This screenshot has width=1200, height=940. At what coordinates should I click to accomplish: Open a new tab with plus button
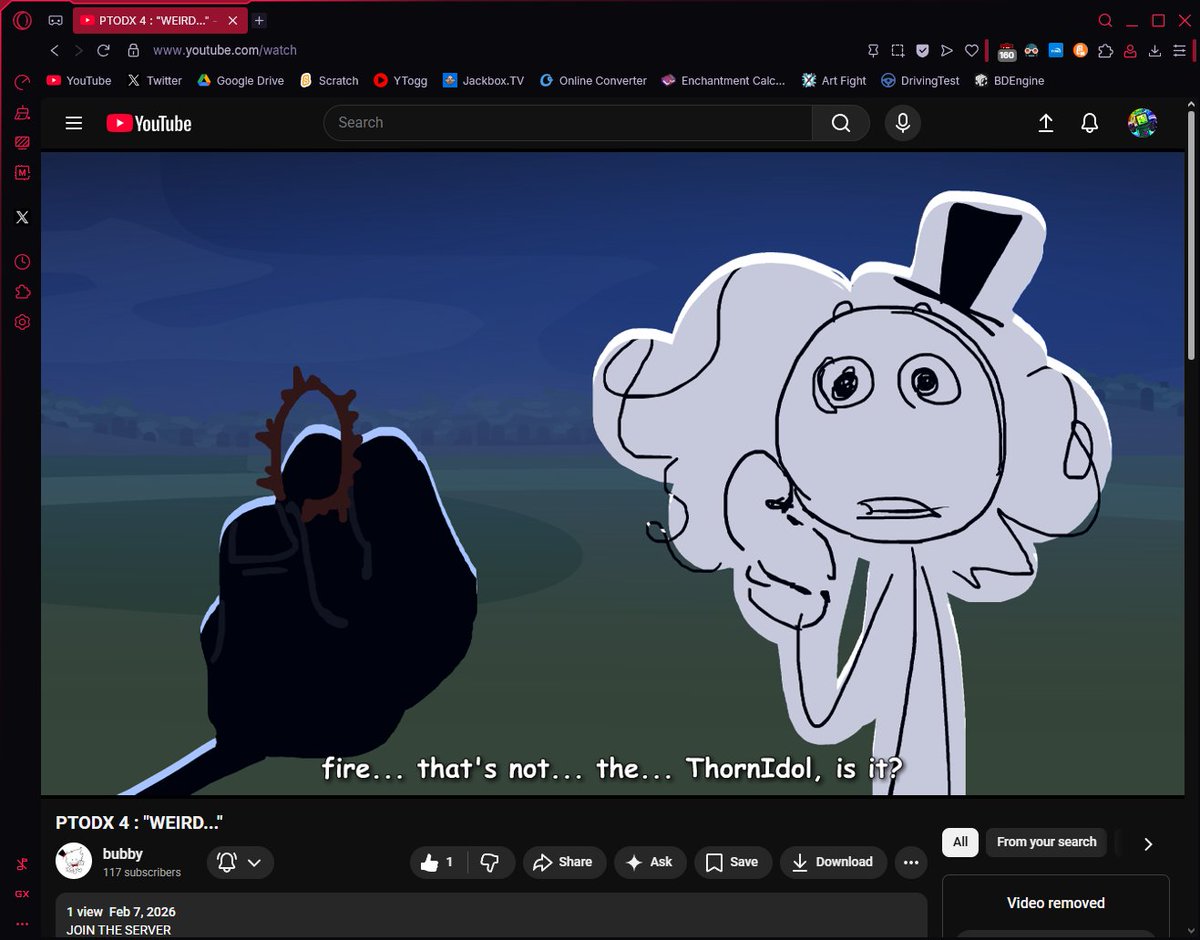(259, 20)
